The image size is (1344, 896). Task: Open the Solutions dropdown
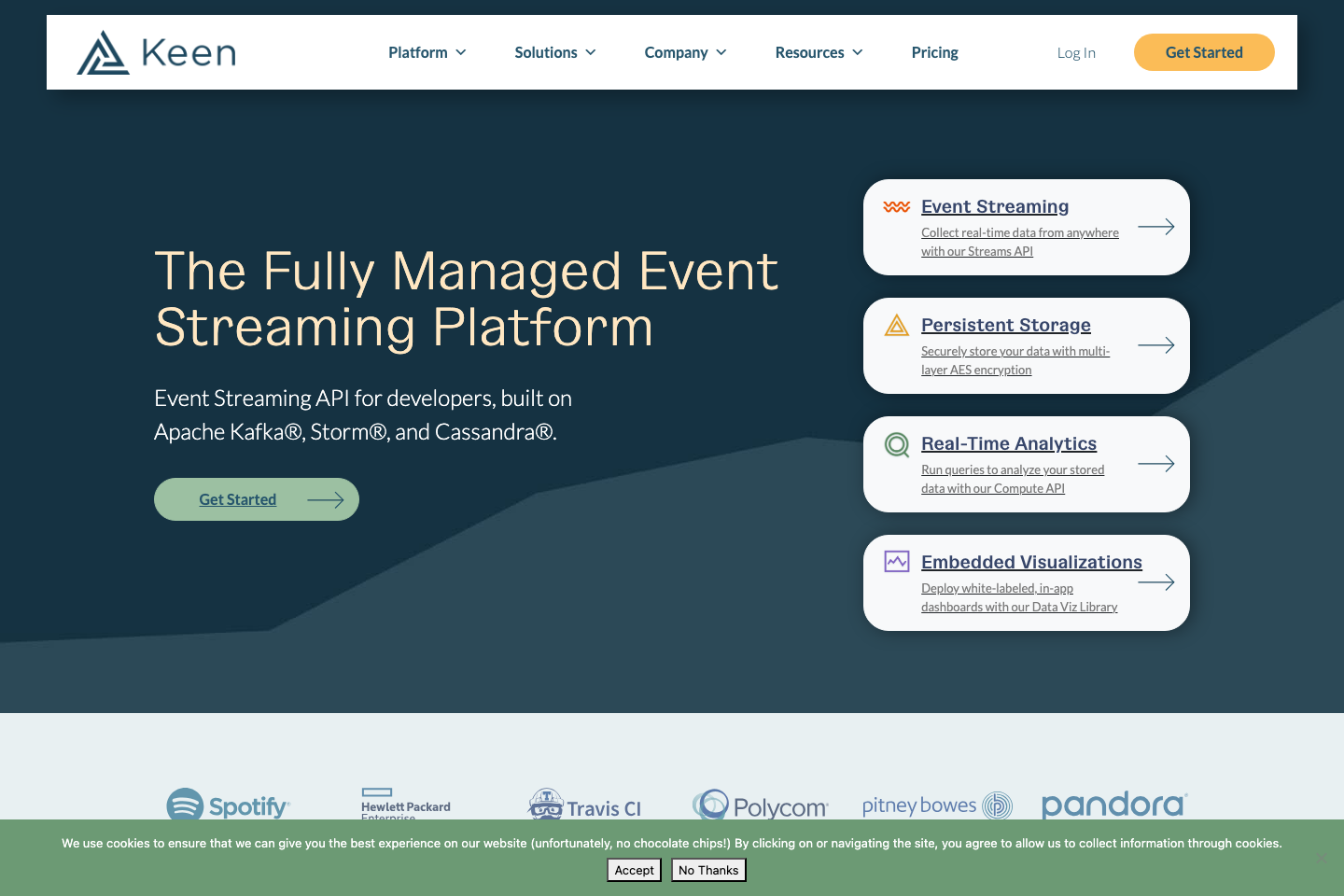click(554, 52)
